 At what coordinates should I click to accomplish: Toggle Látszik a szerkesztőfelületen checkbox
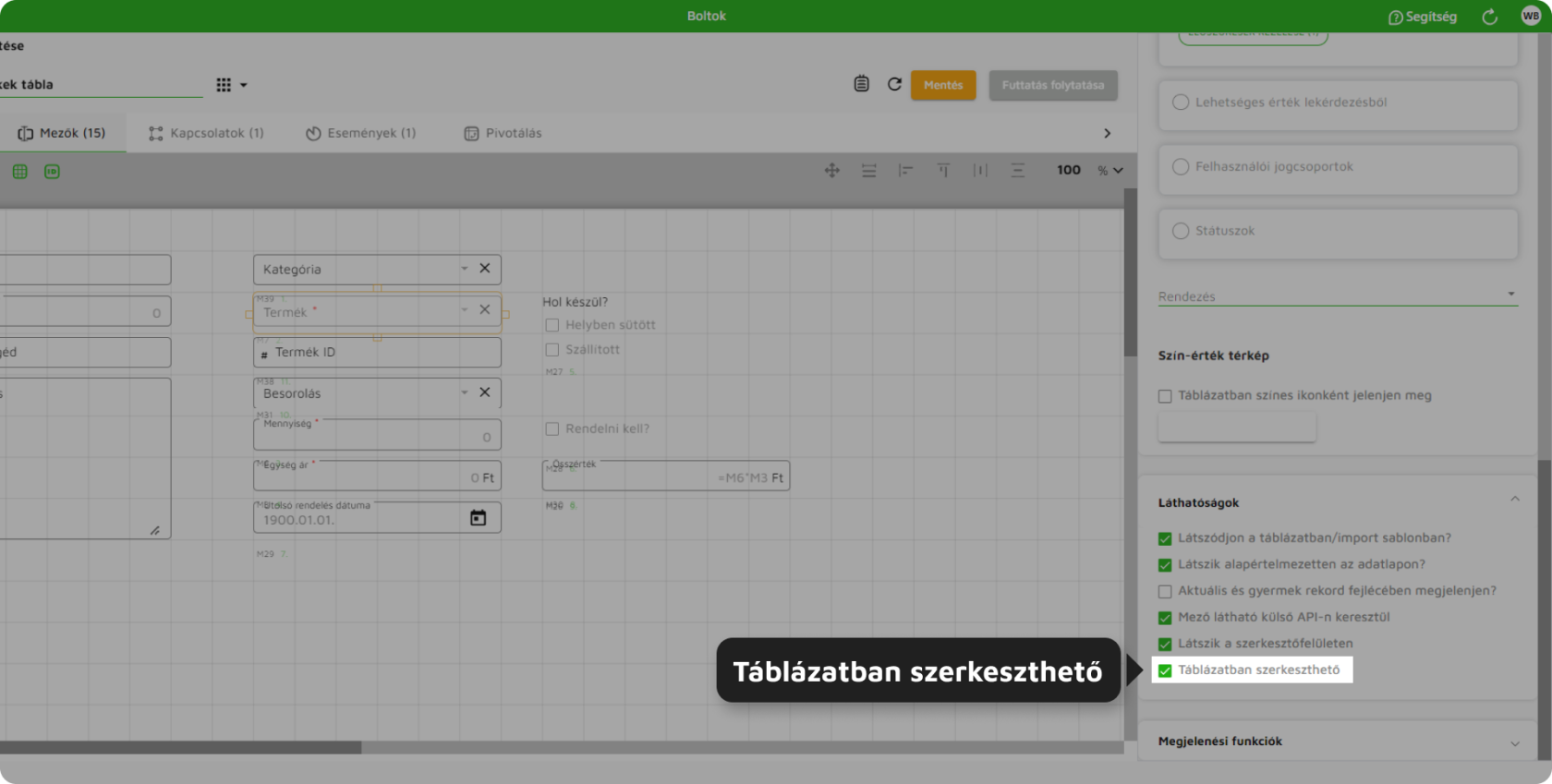coord(1165,645)
